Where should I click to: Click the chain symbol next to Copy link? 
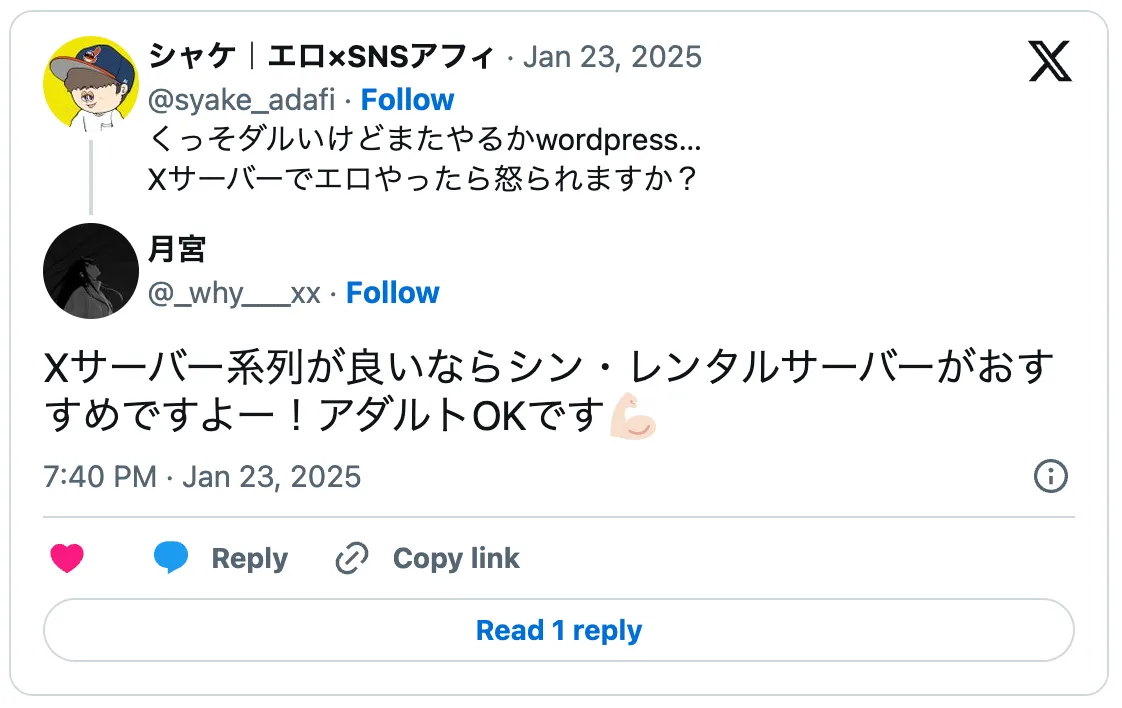point(349,558)
